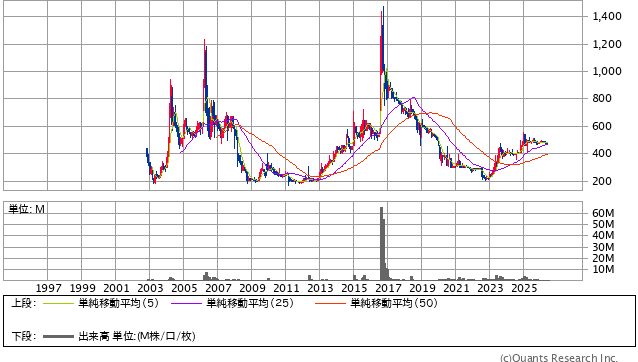Click the gray 出来高 legend bar
638x362 pixels.
(x=58, y=336)
